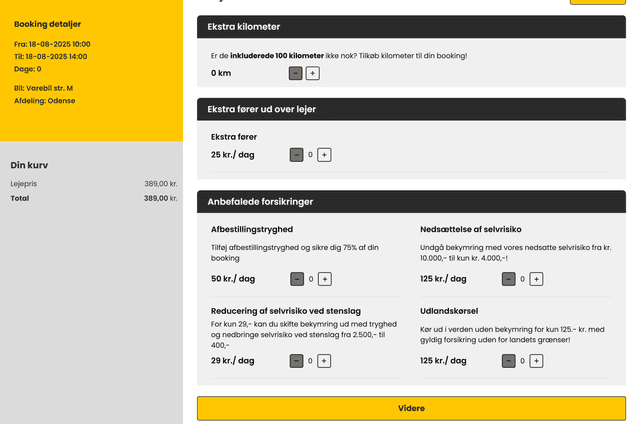The image size is (640, 424).
Task: Increase the extra kilometers amount
Action: (313, 73)
